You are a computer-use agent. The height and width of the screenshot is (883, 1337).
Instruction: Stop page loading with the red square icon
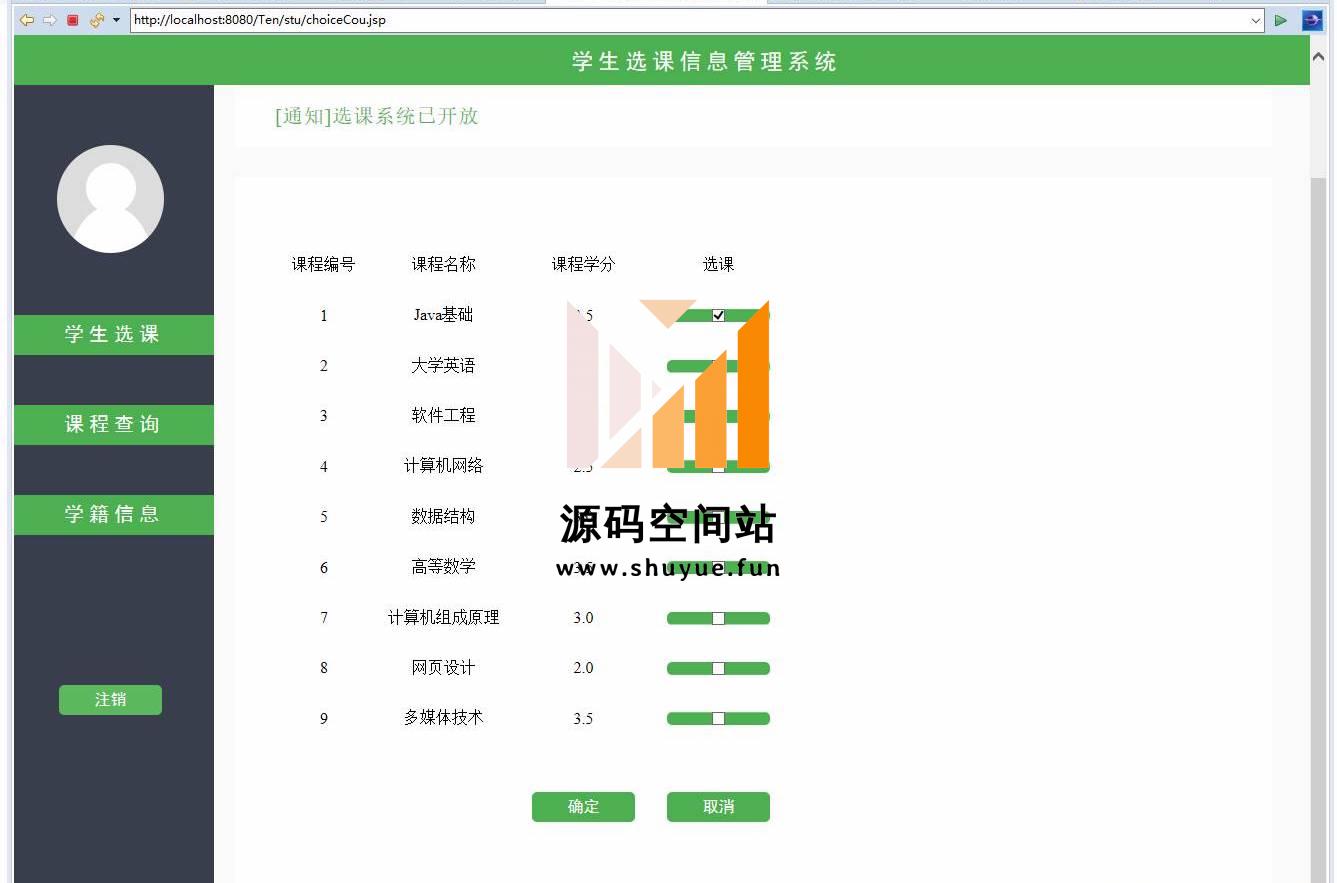tap(73, 20)
